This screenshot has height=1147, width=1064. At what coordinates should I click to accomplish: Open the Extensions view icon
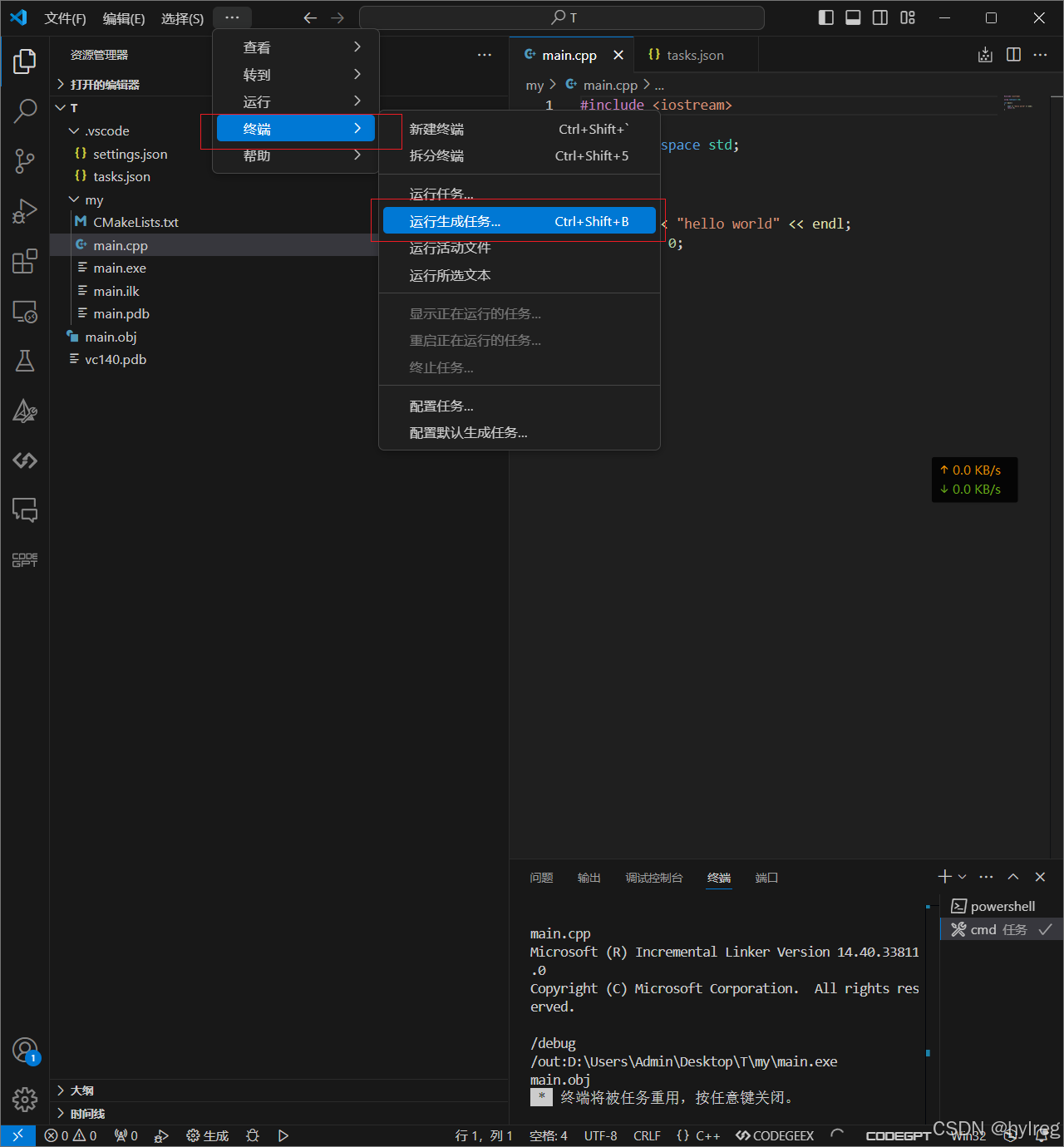point(25,261)
